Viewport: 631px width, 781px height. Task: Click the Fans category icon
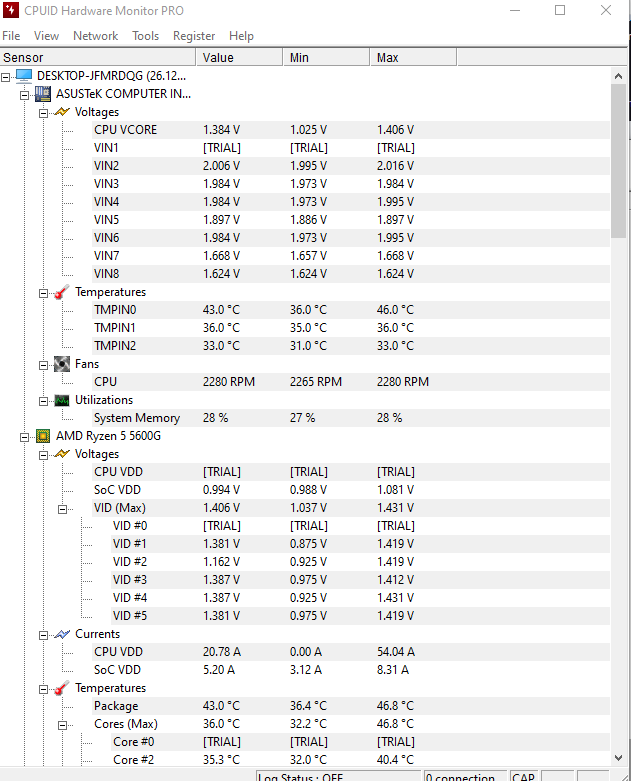pos(62,364)
